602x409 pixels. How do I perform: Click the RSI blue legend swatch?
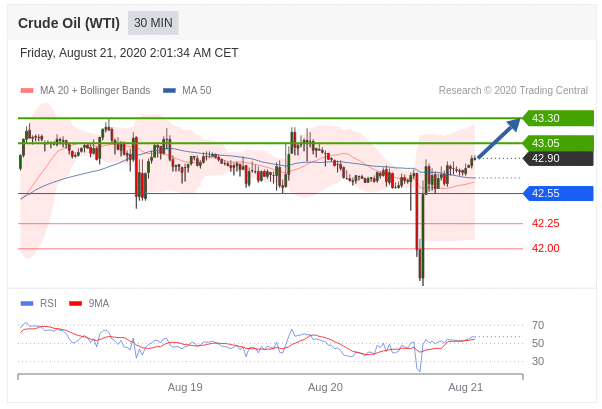(27, 303)
